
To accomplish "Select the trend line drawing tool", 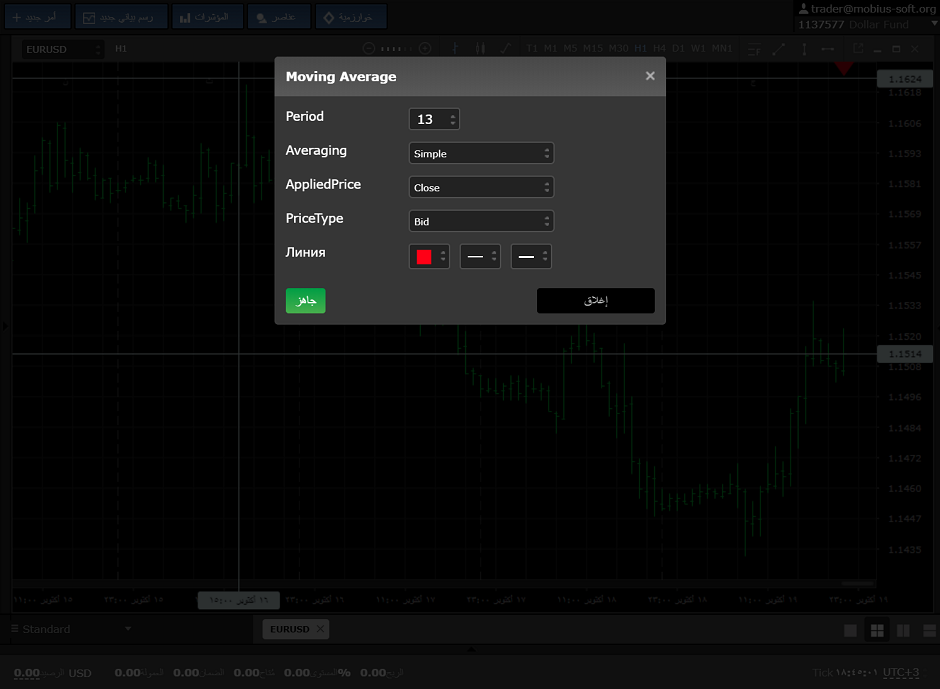I will tap(779, 49).
